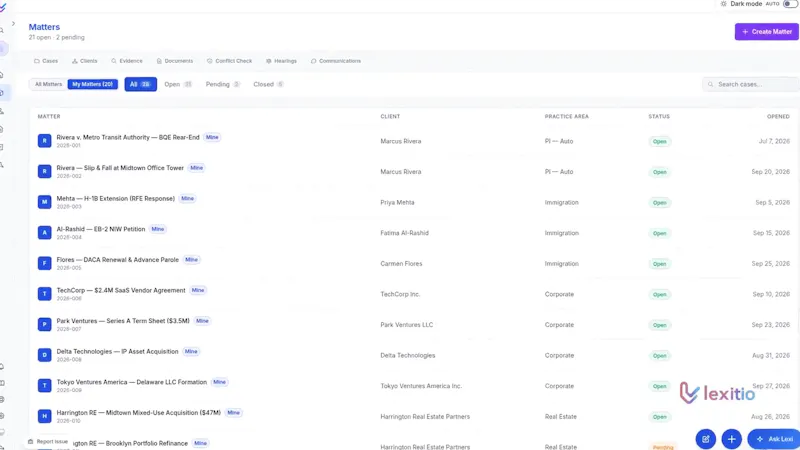
Task: Open Rivera — Slip & Fall at Midtown matter
Action: pyautogui.click(x=120, y=168)
